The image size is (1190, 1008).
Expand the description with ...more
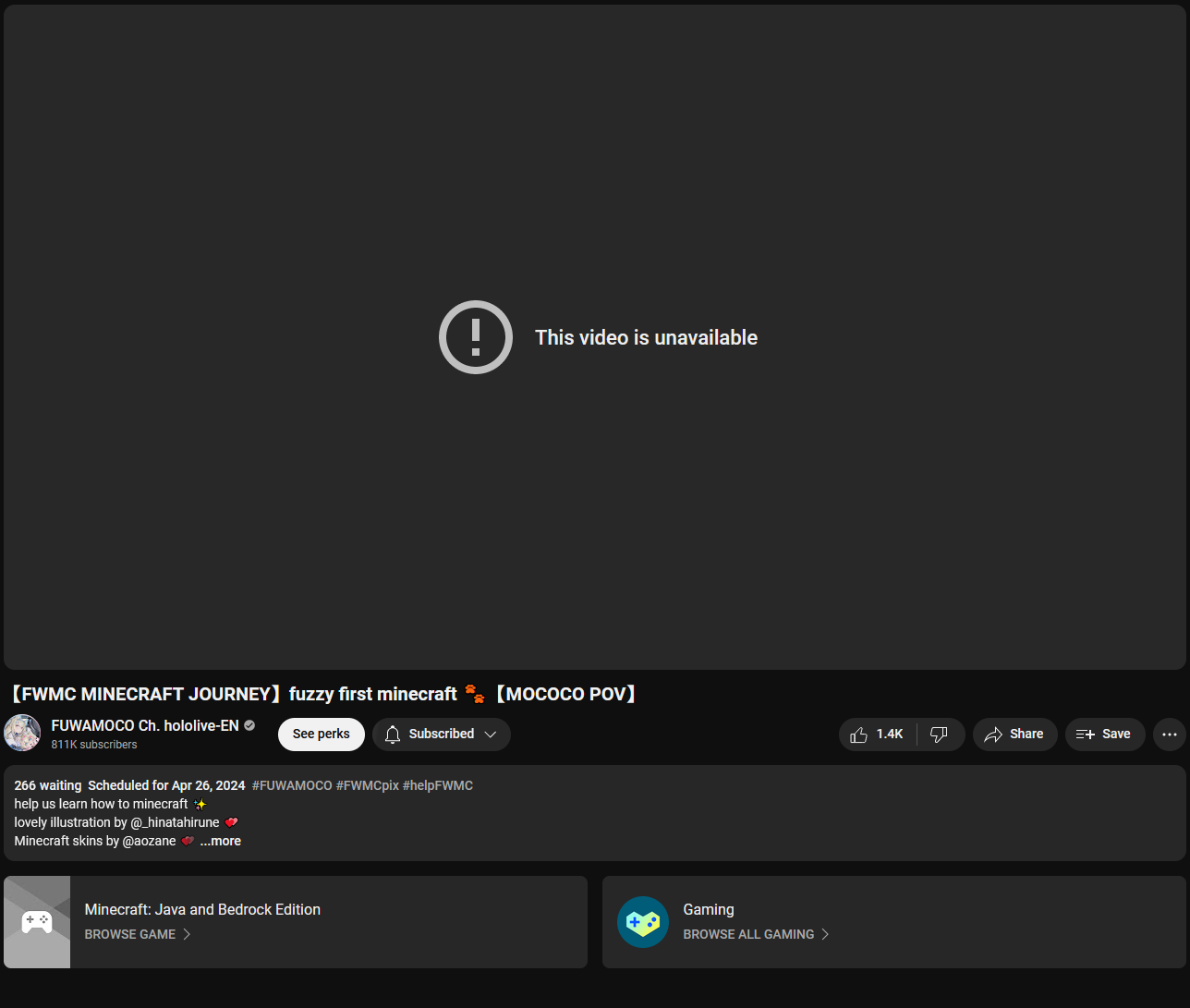[221, 841]
